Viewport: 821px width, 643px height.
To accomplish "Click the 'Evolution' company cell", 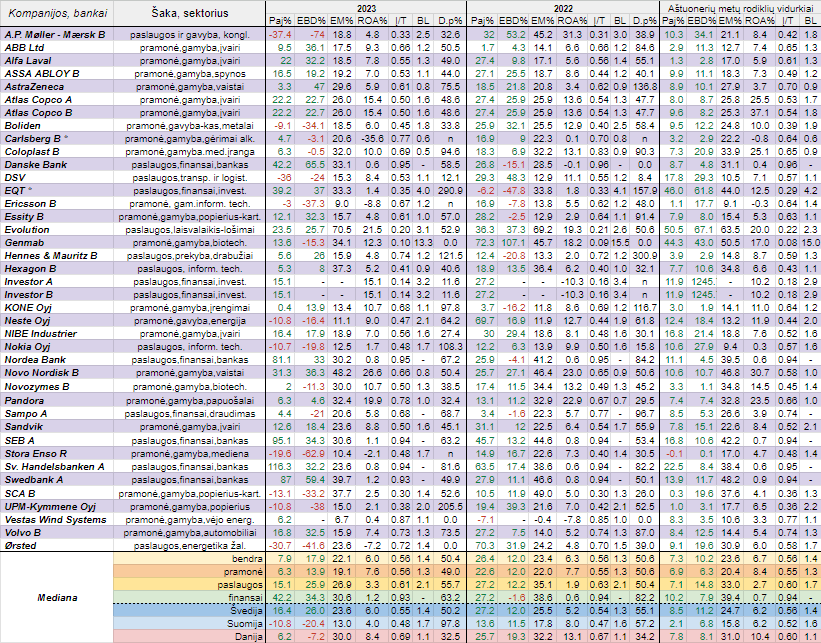I will tap(57, 229).
